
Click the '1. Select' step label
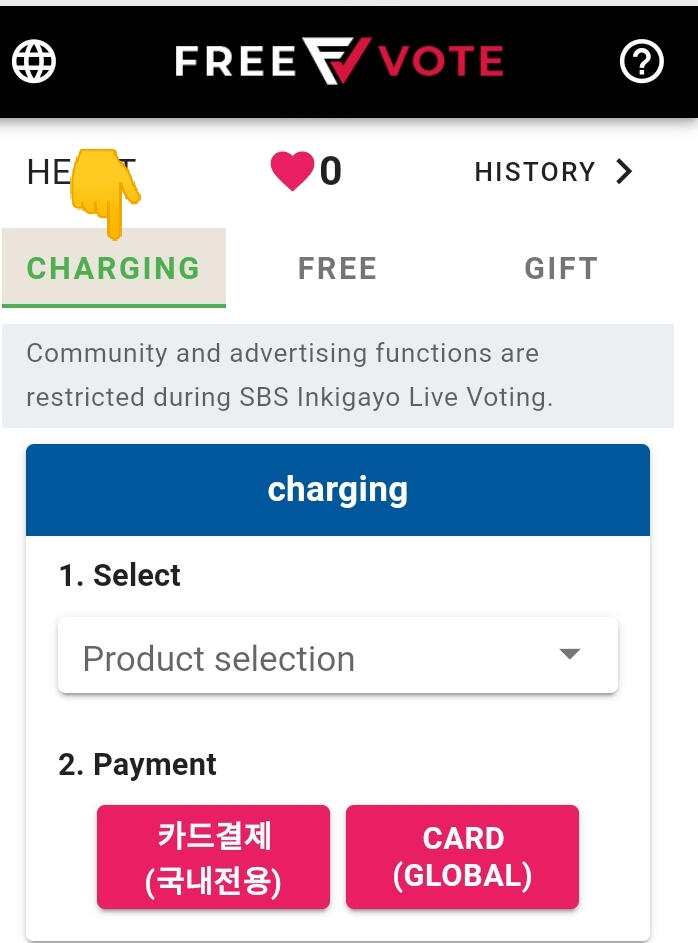point(120,575)
